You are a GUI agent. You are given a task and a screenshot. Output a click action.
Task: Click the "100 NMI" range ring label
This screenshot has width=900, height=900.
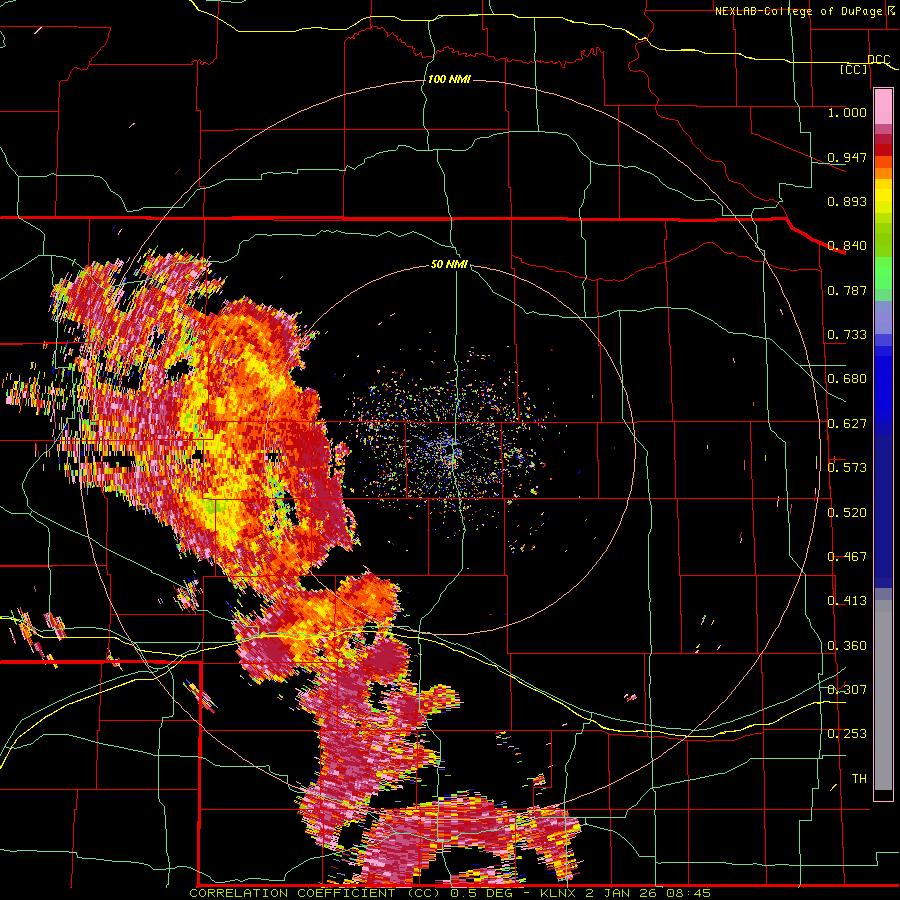point(449,79)
